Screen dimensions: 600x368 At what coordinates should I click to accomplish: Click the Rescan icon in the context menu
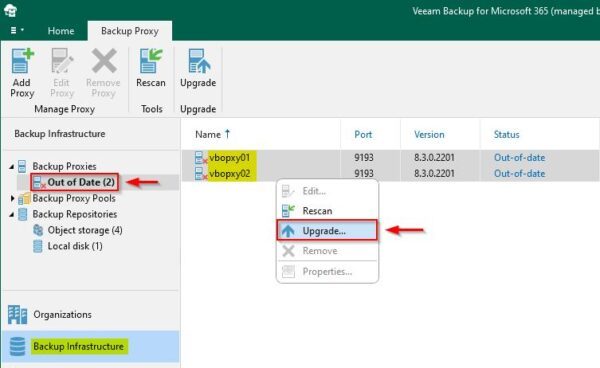pos(288,211)
